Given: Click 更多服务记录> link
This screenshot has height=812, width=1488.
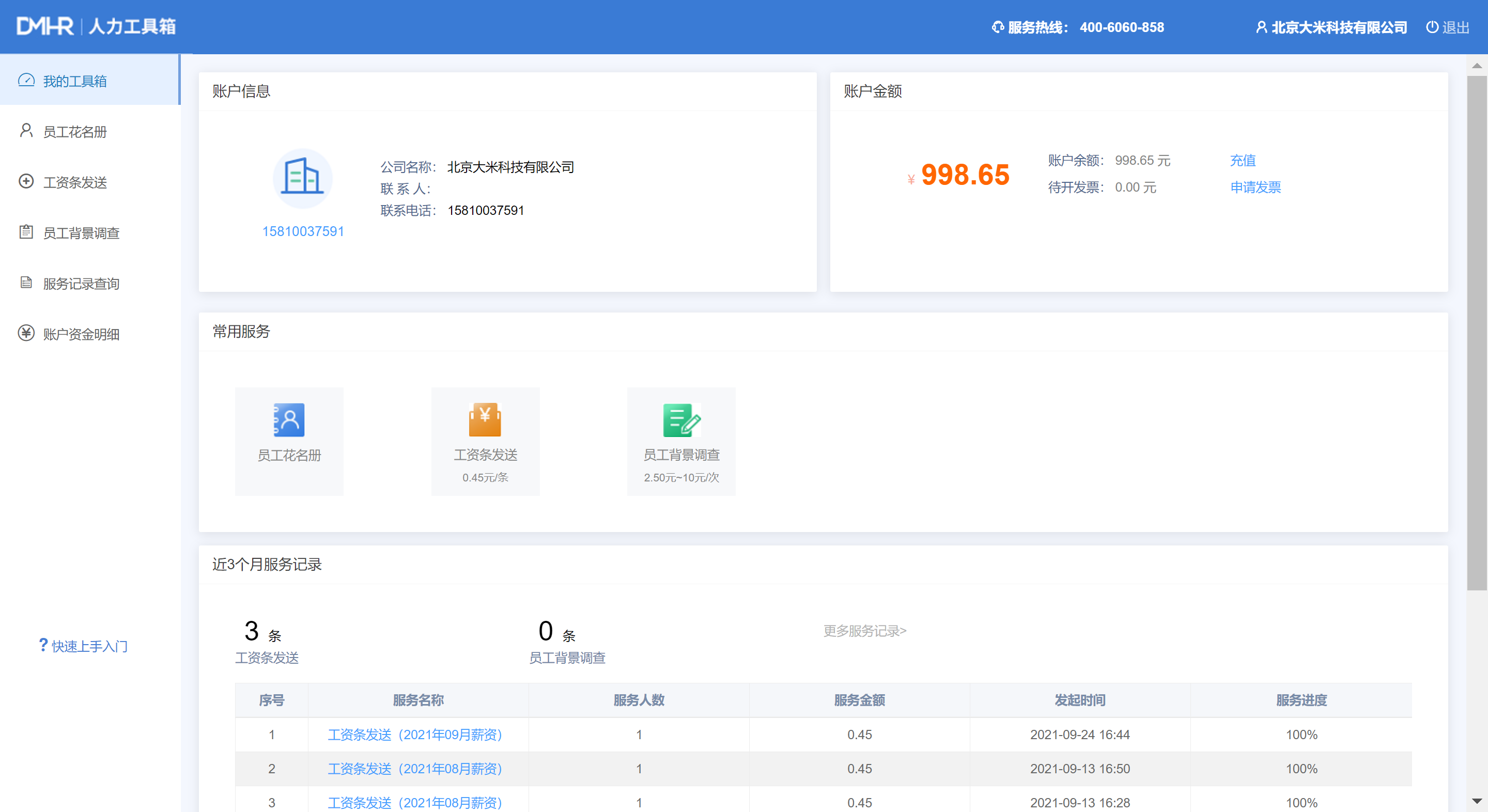Looking at the screenshot, I should click(x=865, y=631).
